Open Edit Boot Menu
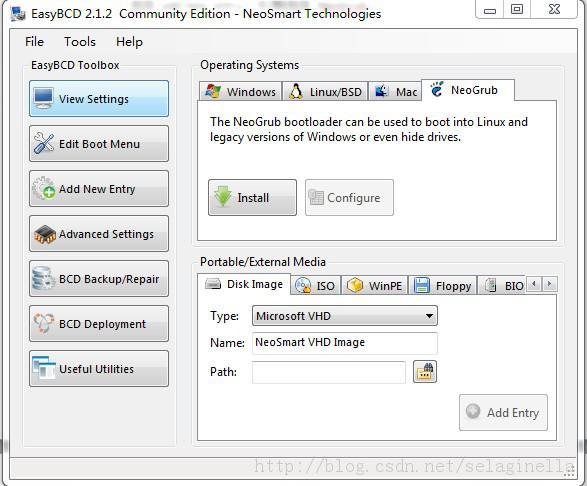 click(x=99, y=144)
